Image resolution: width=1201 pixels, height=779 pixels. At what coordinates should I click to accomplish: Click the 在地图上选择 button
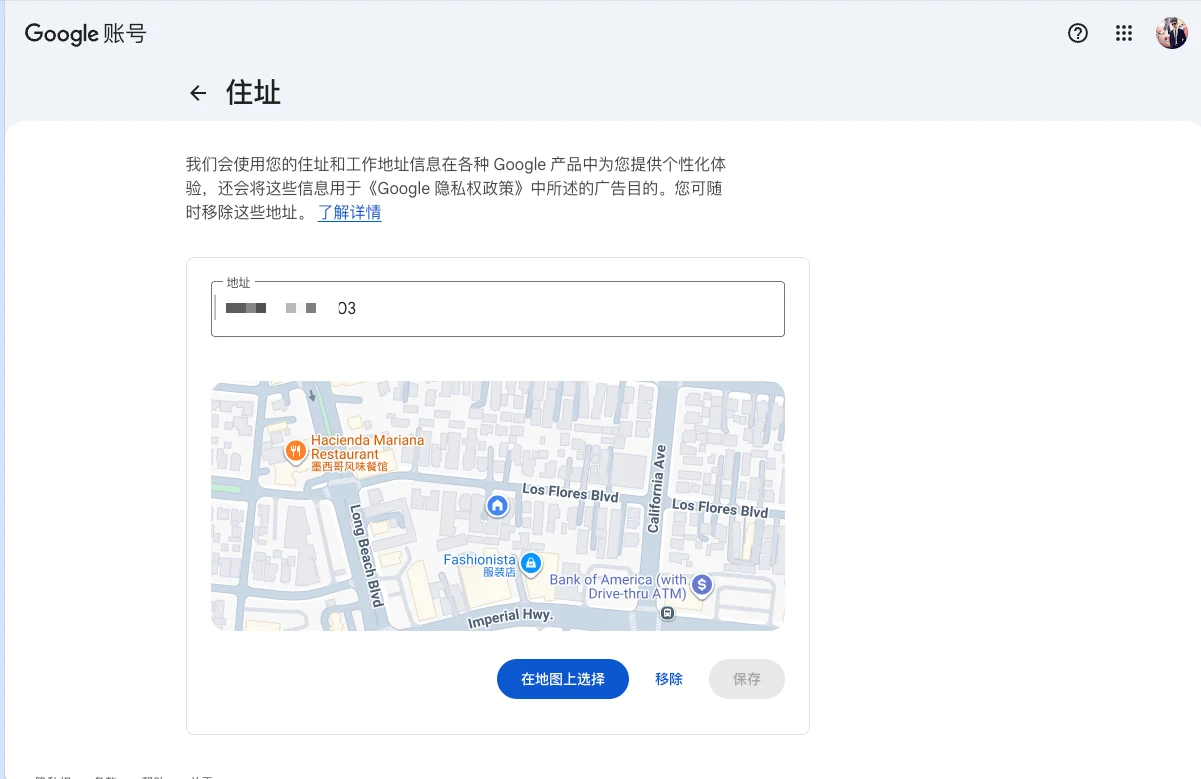coord(563,679)
